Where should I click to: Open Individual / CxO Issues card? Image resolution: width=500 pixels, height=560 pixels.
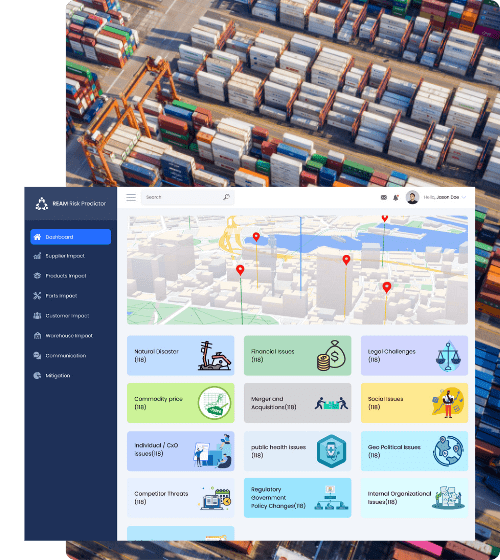181,451
